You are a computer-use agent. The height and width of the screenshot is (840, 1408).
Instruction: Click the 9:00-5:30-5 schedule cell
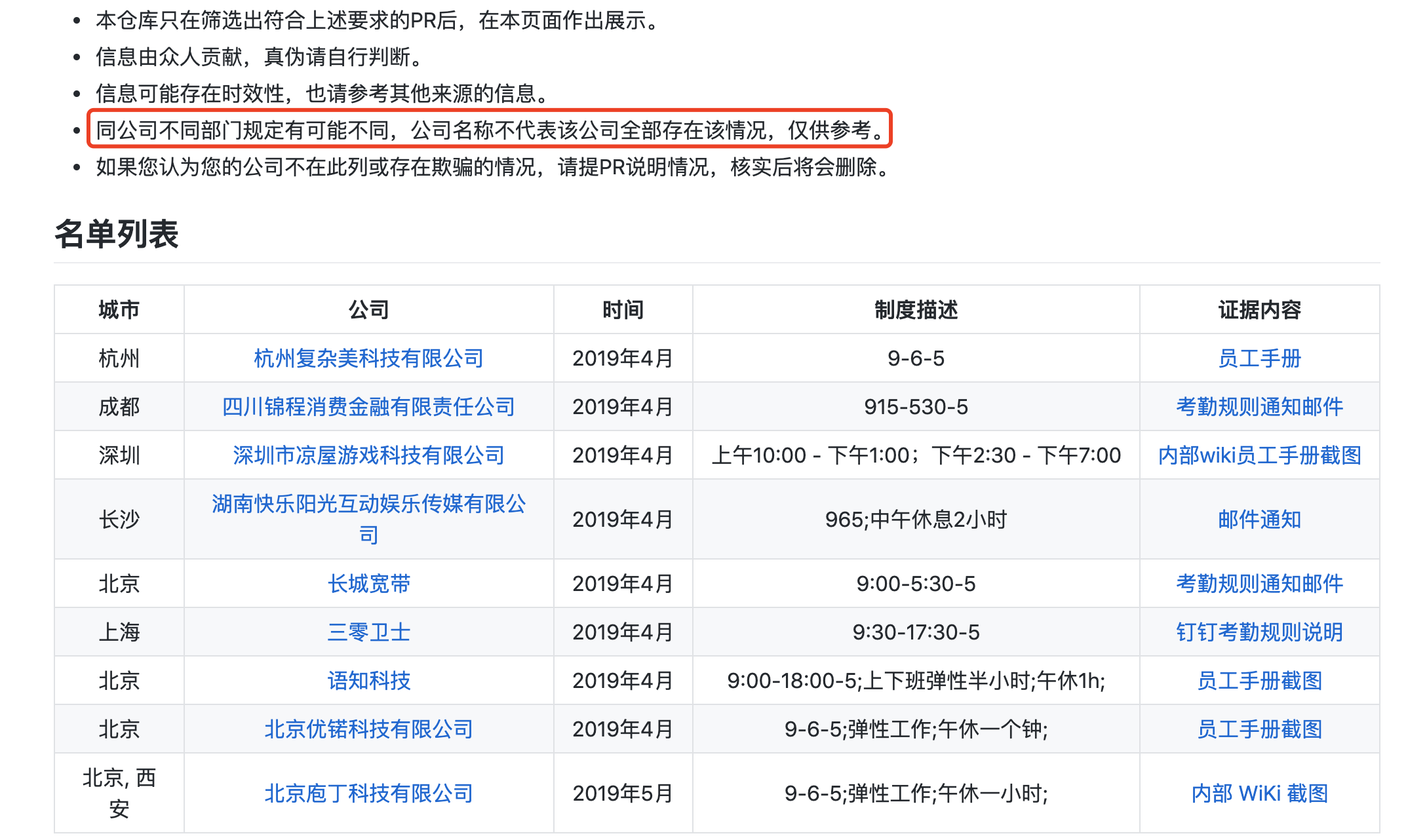916,584
